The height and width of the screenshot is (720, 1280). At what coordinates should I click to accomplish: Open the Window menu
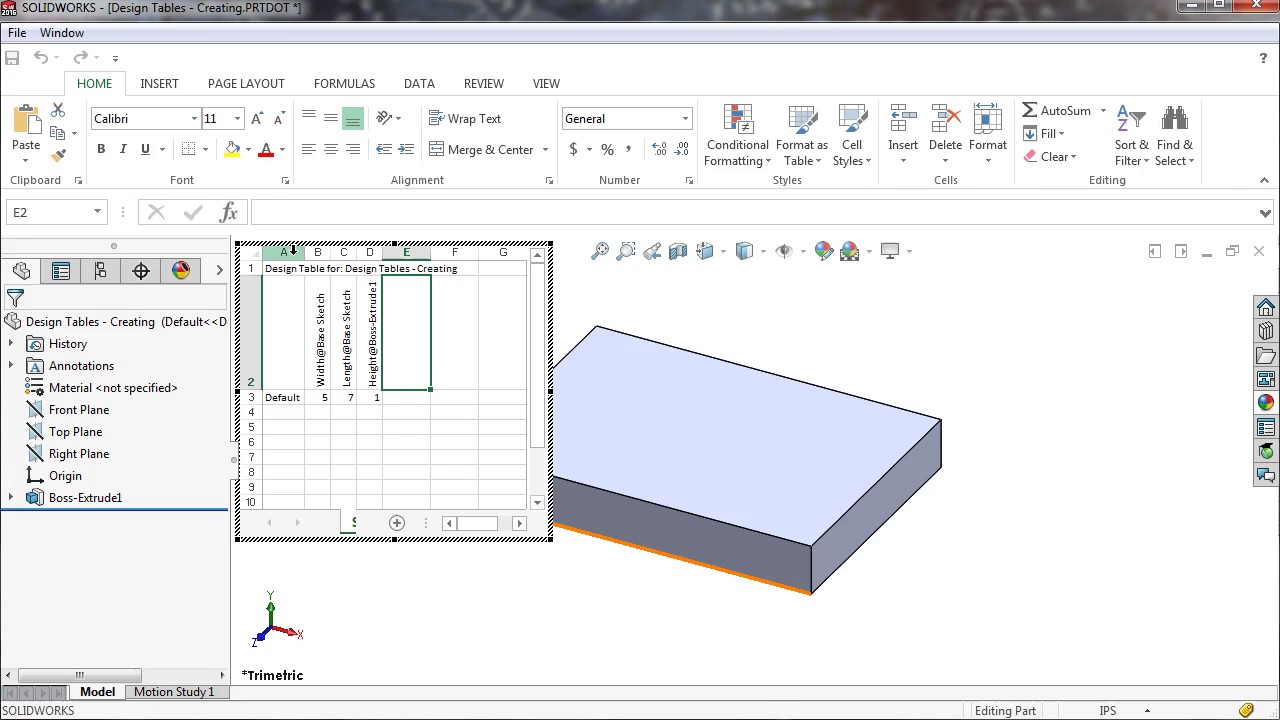click(x=62, y=33)
